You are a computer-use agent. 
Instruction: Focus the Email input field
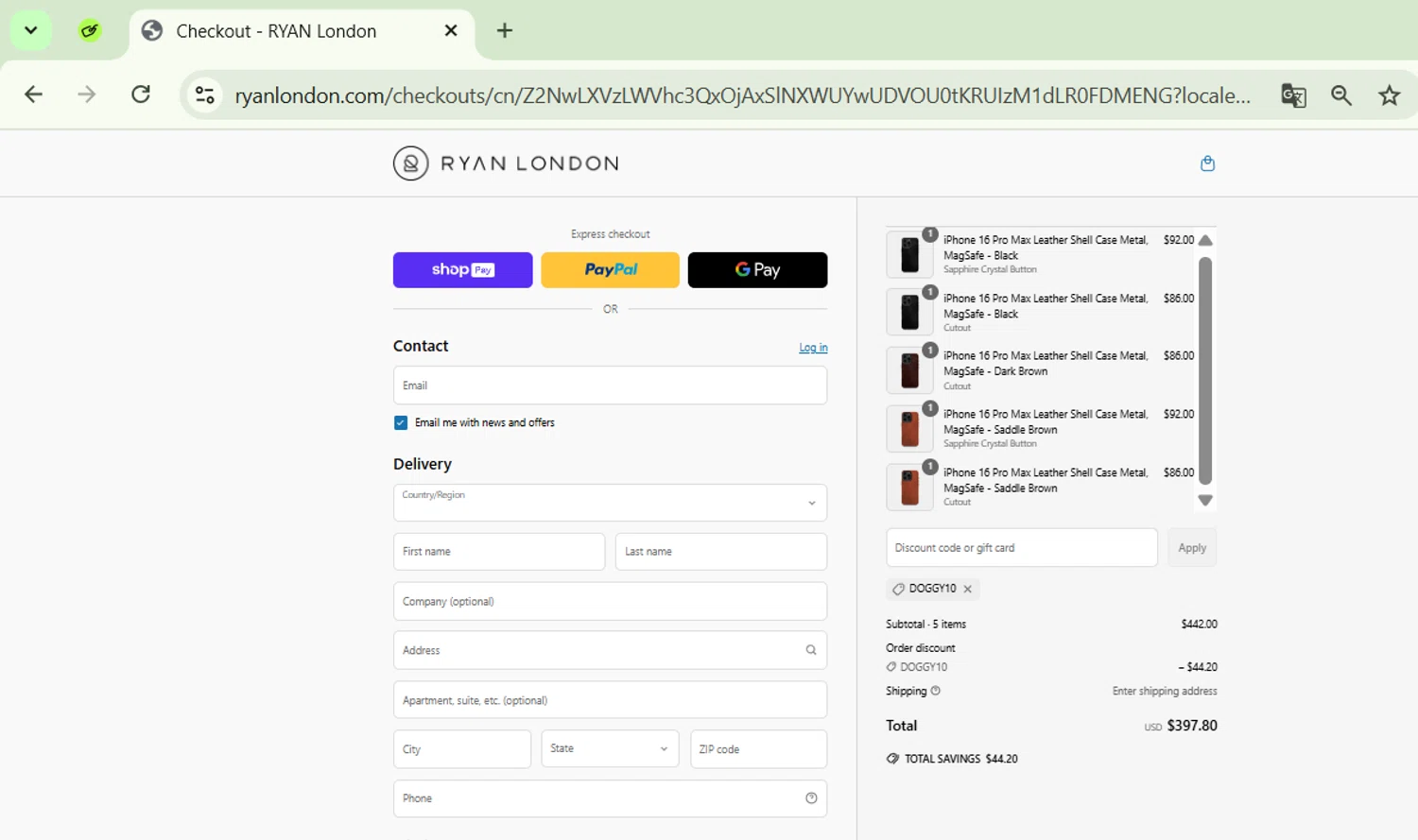[611, 386]
